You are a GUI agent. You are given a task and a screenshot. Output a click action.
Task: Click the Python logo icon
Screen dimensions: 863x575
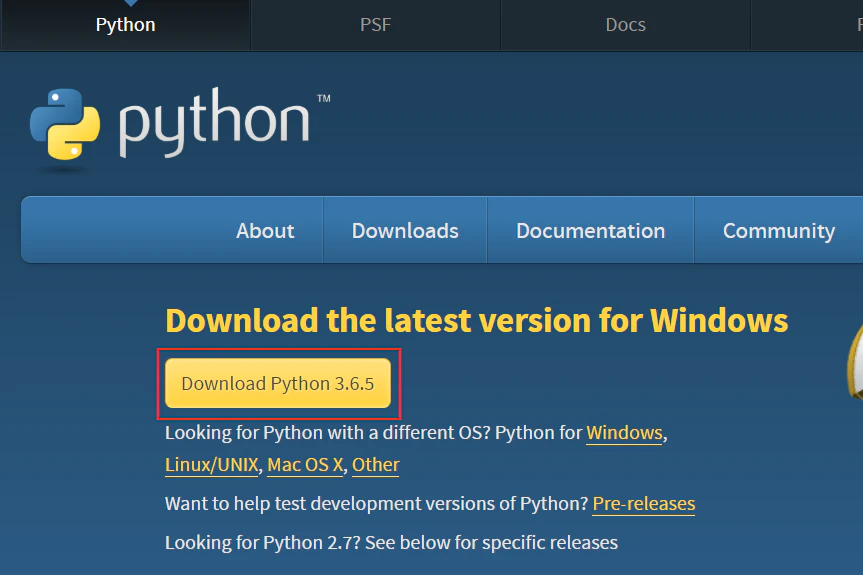pos(65,124)
